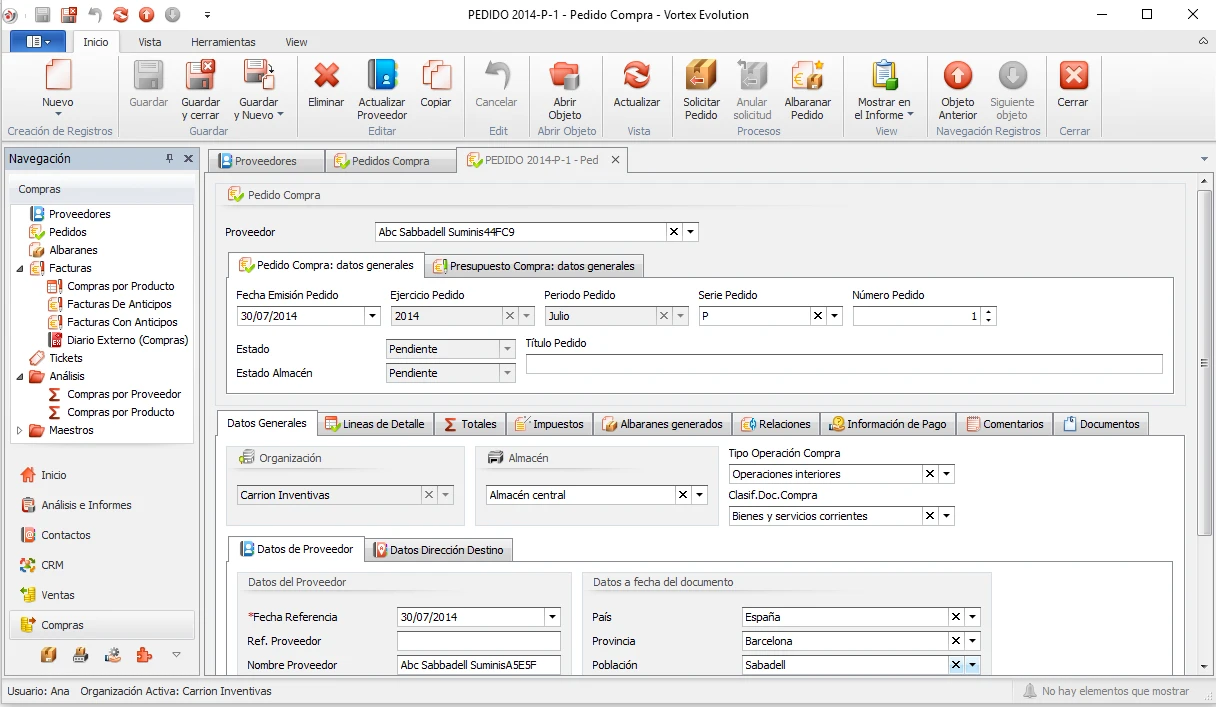Select Compras por Proveedor analysis item
Image resolution: width=1216 pixels, height=707 pixels.
point(124,394)
